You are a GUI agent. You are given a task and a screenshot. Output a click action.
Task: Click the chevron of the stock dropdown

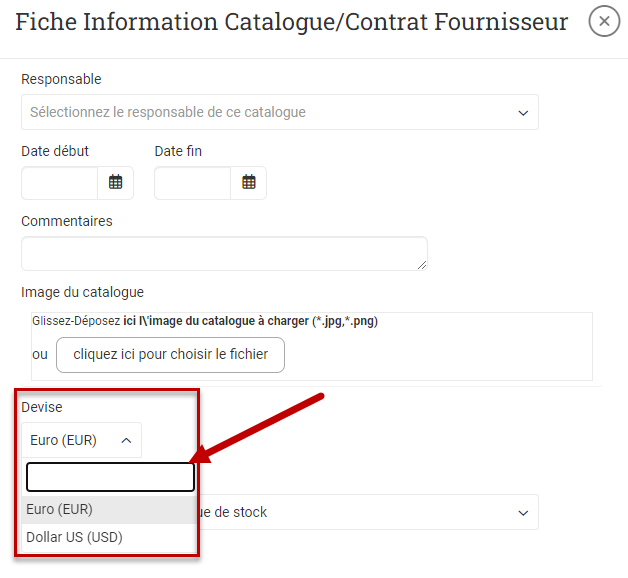point(522,512)
